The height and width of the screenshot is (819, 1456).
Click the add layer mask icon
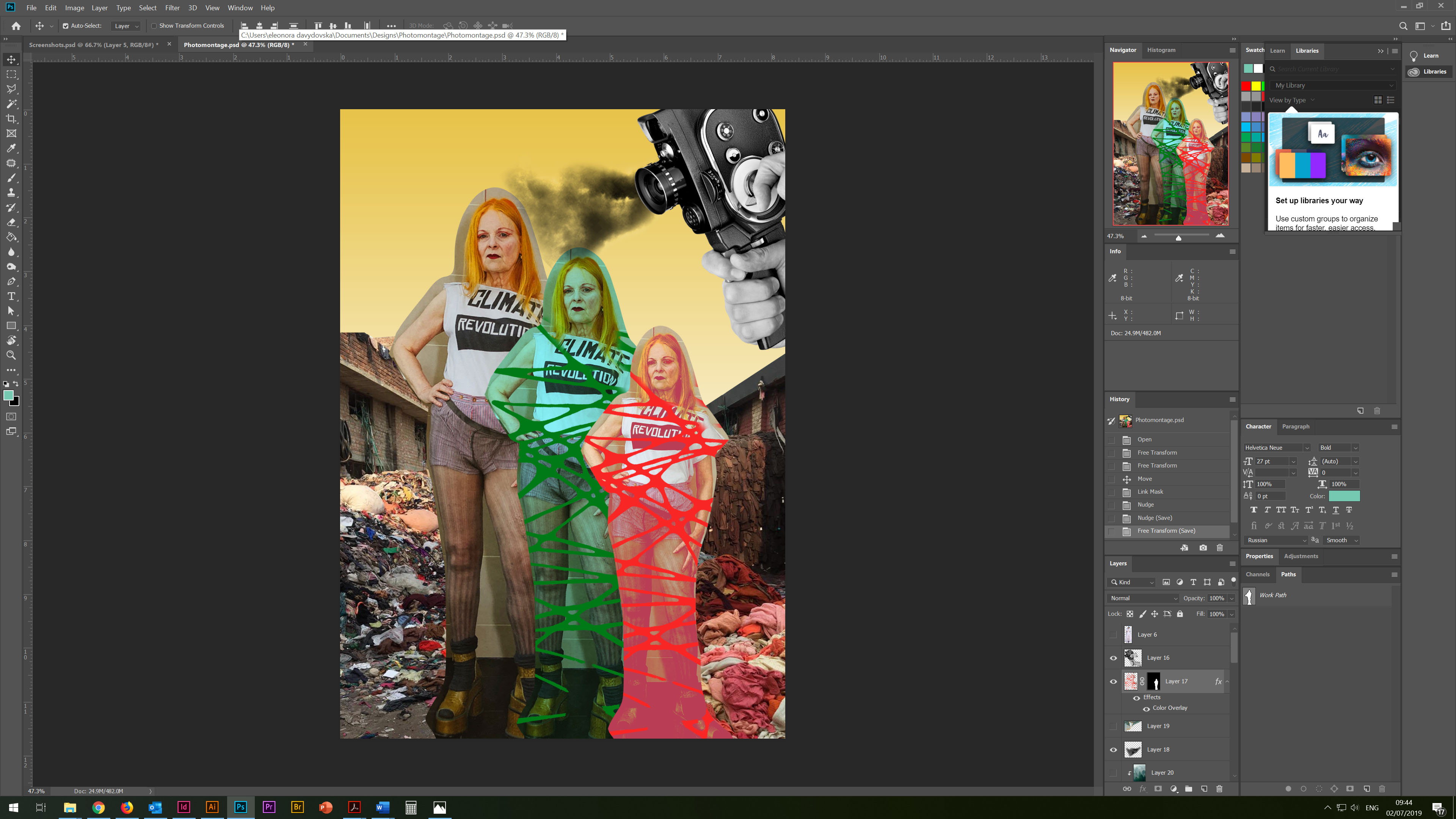[x=1158, y=789]
